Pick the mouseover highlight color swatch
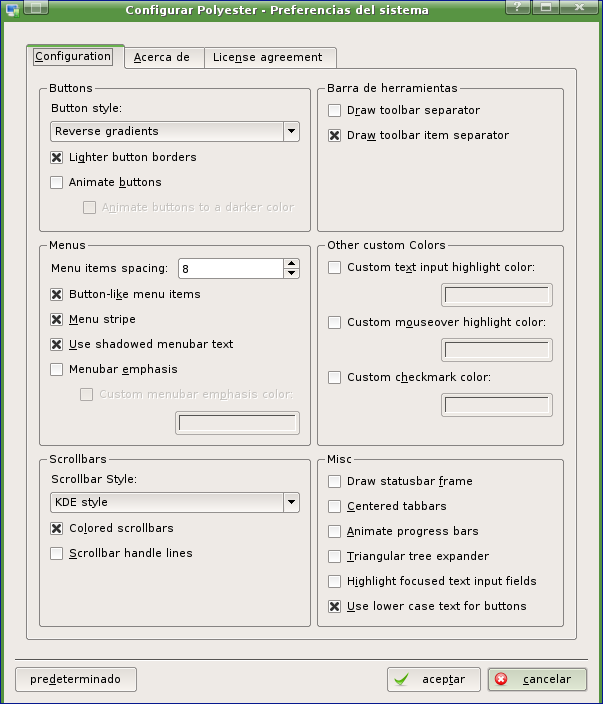Viewport: 603px width, 704px height. [x=497, y=350]
